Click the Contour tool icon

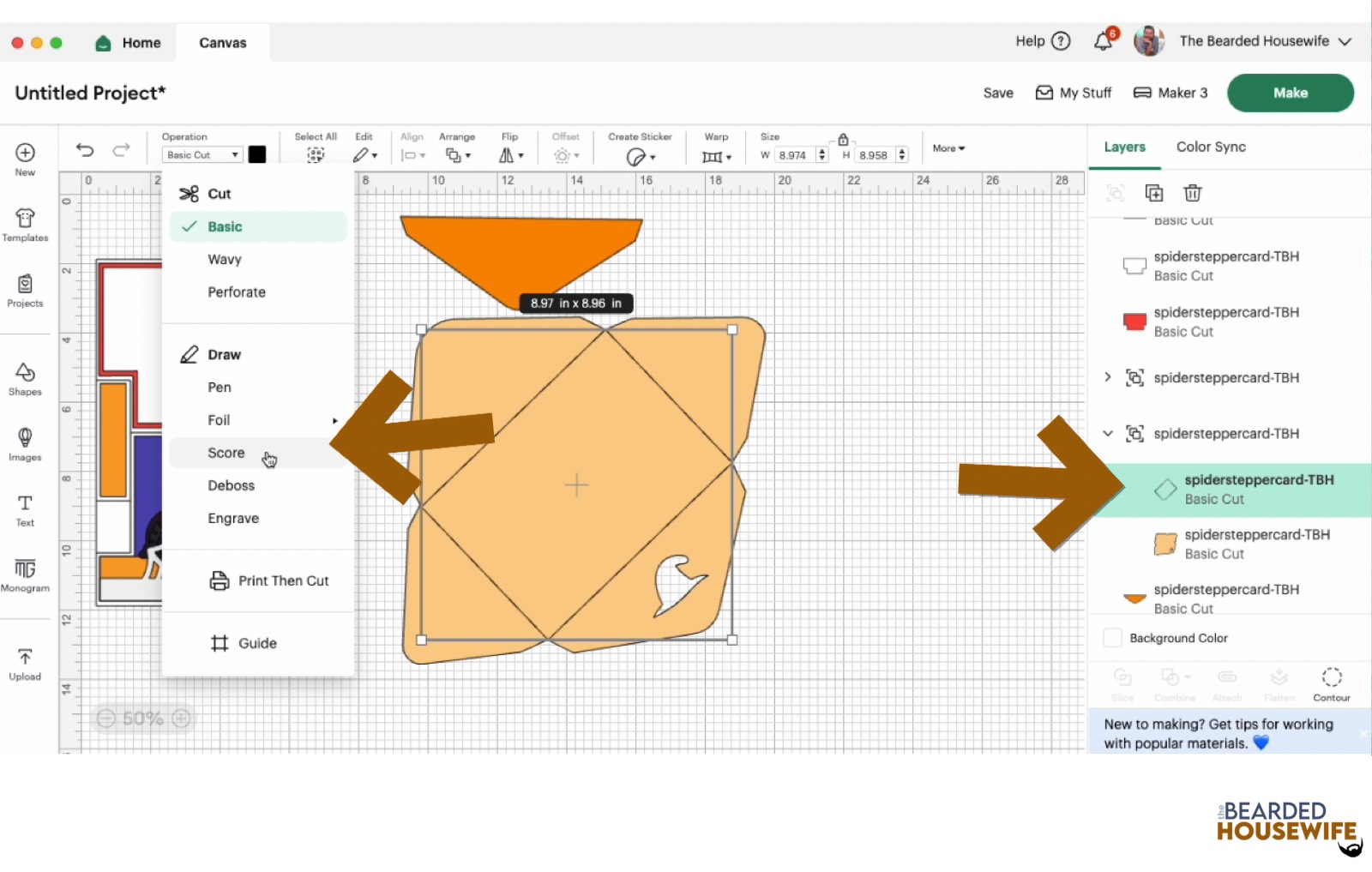pos(1331,683)
